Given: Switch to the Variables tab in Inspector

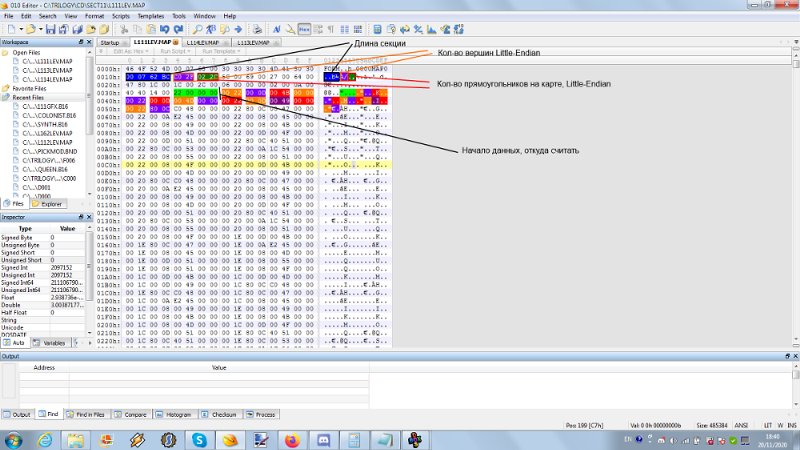Looking at the screenshot, I should click(50, 343).
